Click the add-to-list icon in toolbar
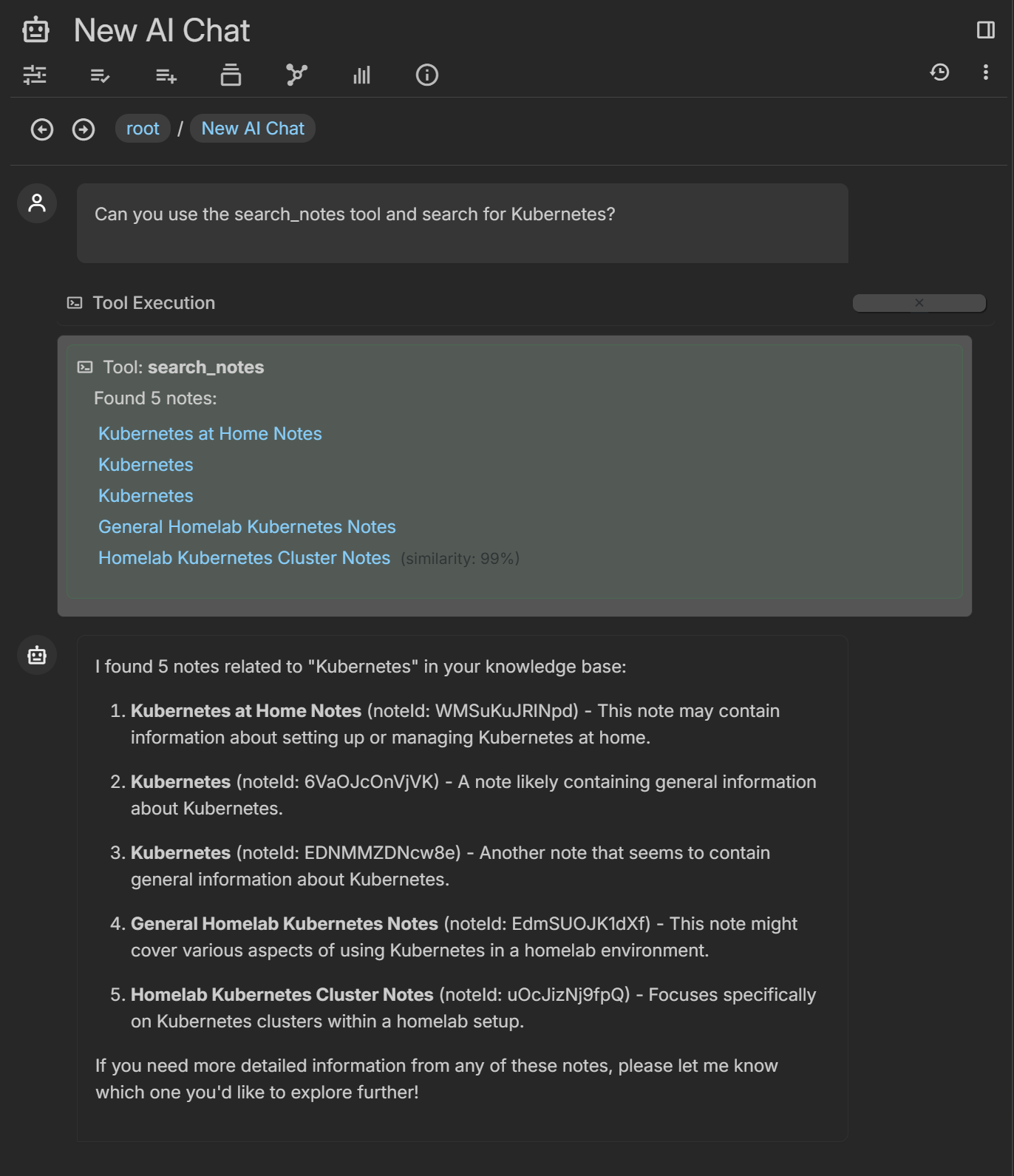Screen dimensions: 1014x1176 click(x=165, y=75)
